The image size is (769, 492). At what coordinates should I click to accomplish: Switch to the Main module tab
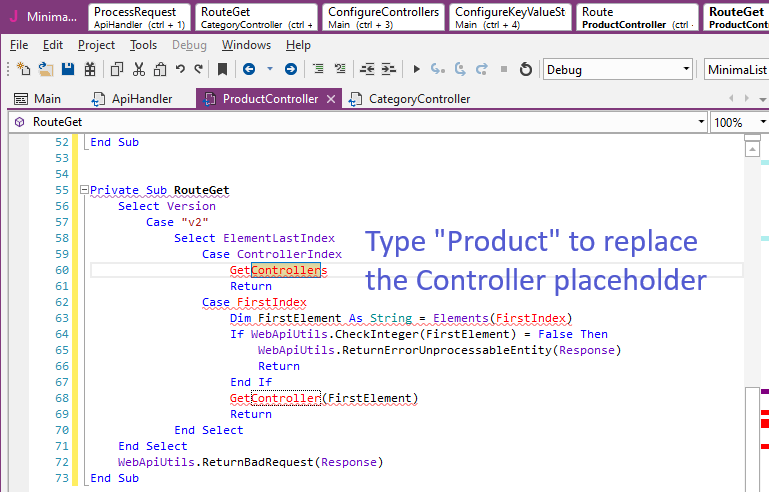(x=38, y=99)
